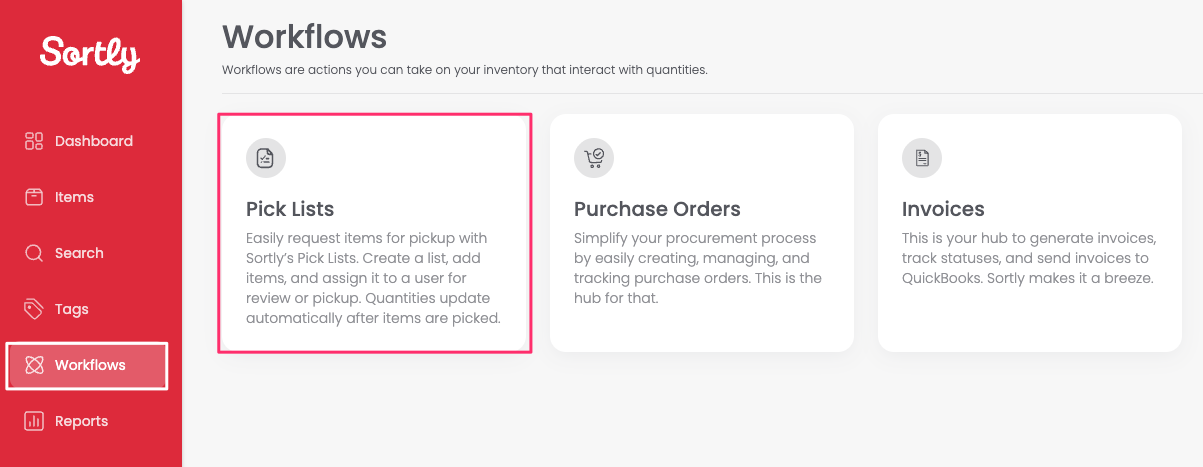This screenshot has height=467, width=1203.
Task: Select Search label in the sidebar
Action: pos(79,253)
